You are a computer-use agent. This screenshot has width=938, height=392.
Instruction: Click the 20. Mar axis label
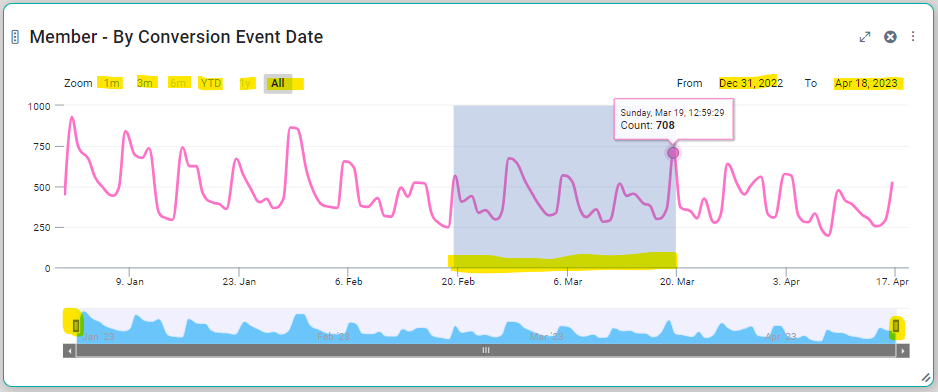676,281
